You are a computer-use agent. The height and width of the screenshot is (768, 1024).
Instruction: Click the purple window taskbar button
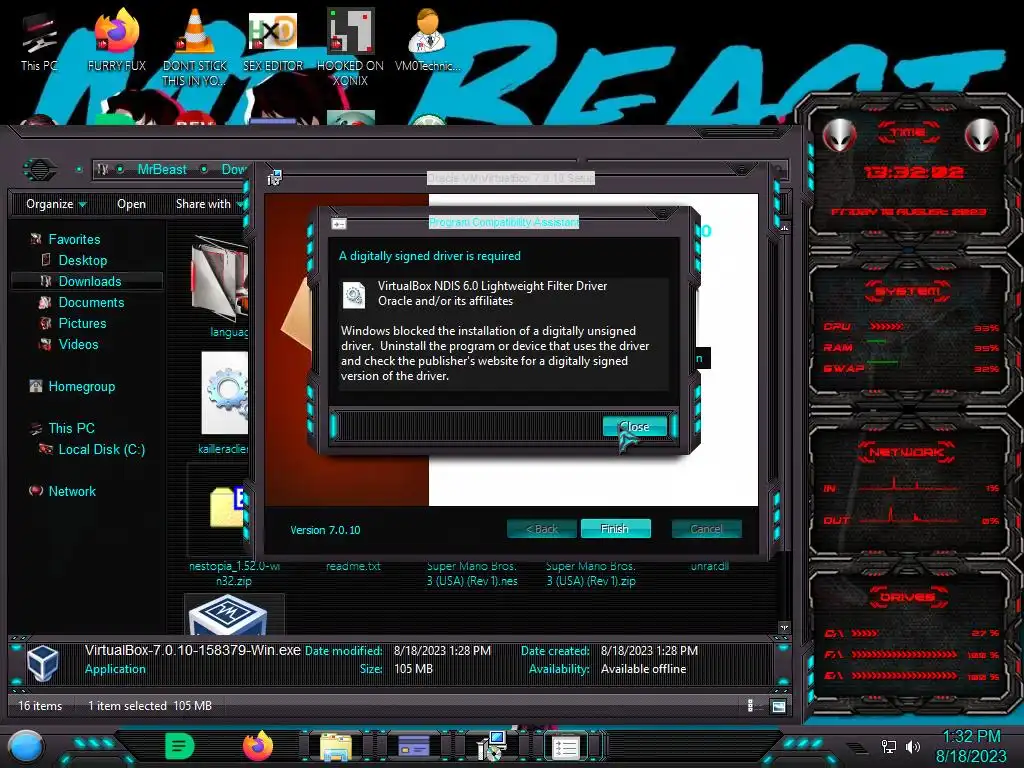tap(414, 746)
